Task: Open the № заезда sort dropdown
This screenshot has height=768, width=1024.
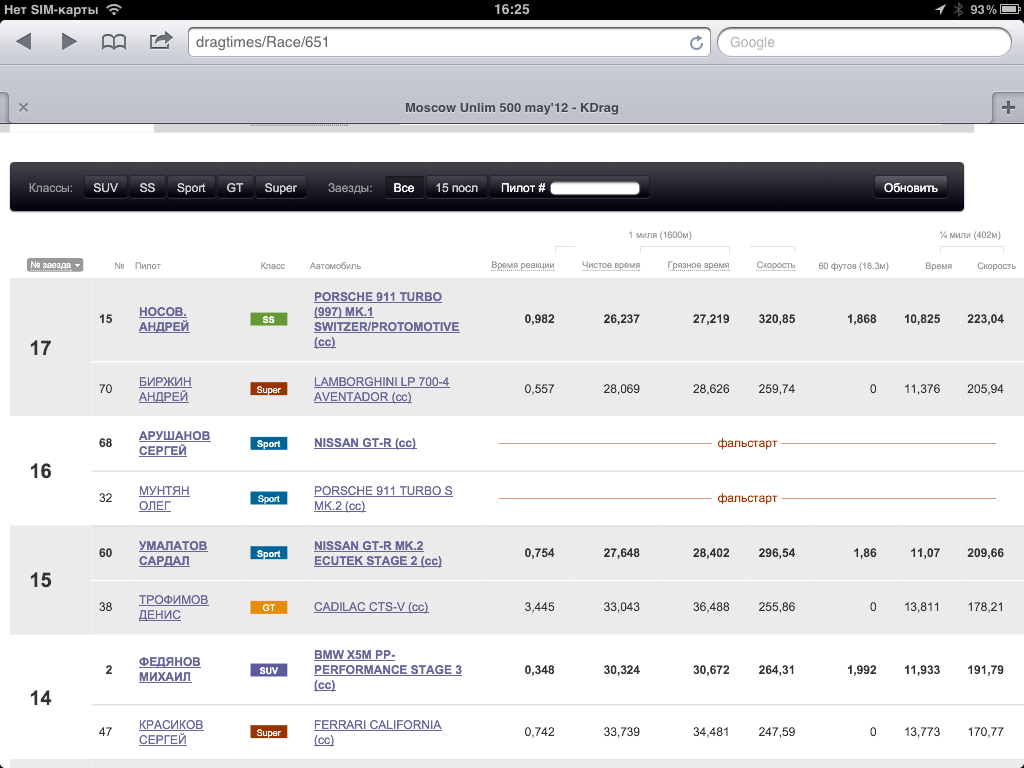Action: (x=55, y=265)
